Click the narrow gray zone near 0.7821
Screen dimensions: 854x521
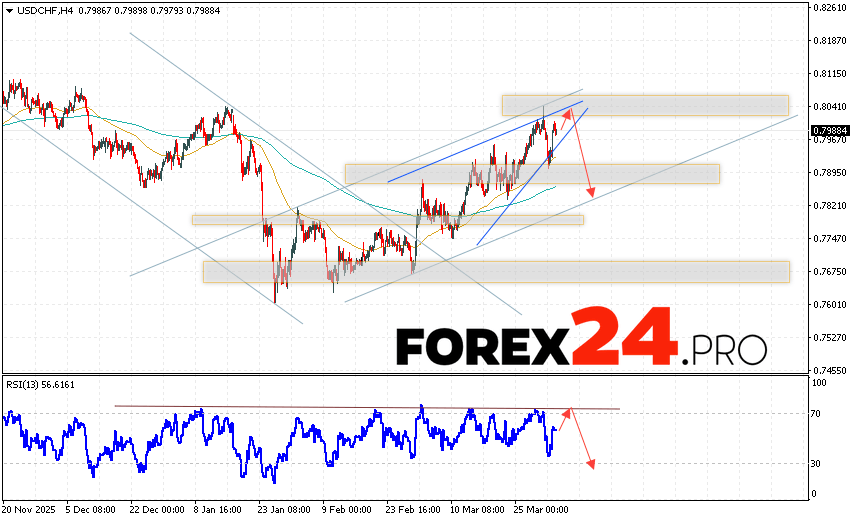click(387, 219)
